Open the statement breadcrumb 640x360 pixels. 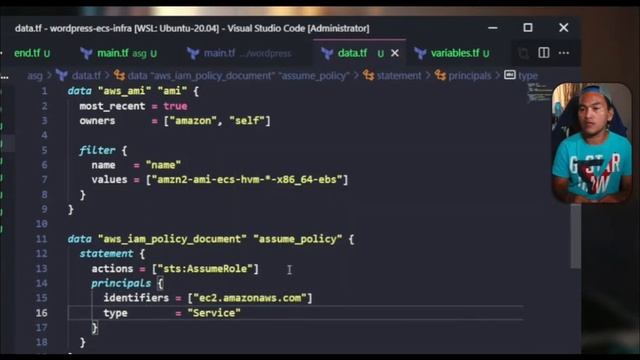399,76
